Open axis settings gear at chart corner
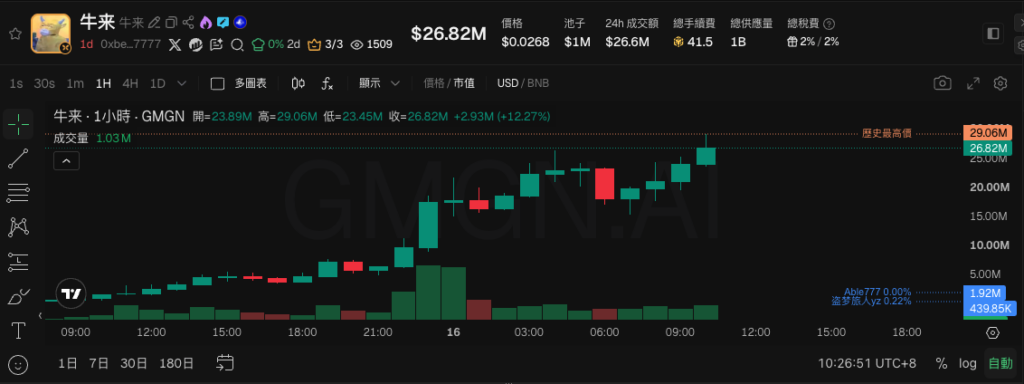This screenshot has width=1024, height=384. tap(993, 333)
